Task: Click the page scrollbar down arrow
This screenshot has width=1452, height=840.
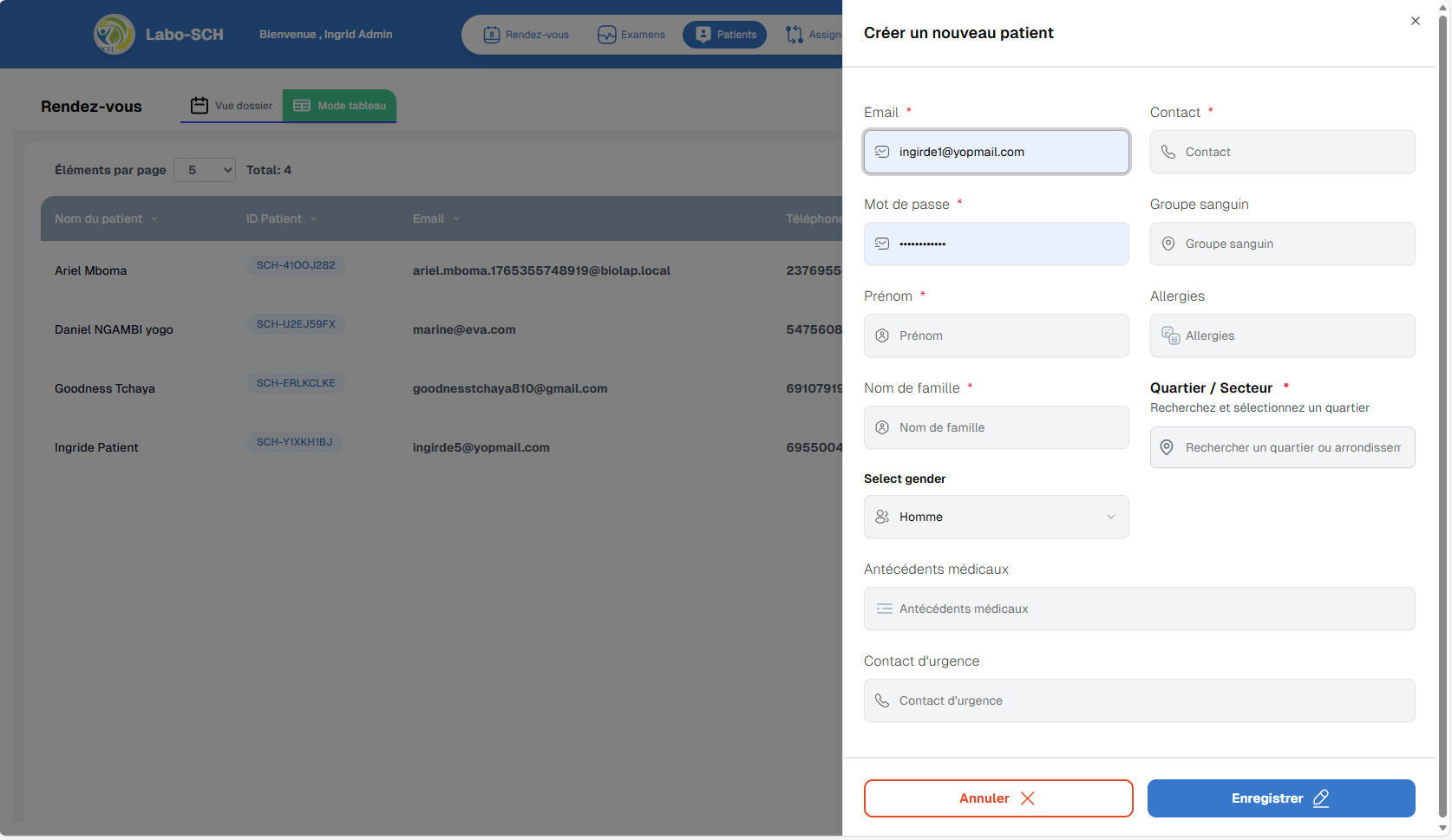Action: tap(1443, 828)
